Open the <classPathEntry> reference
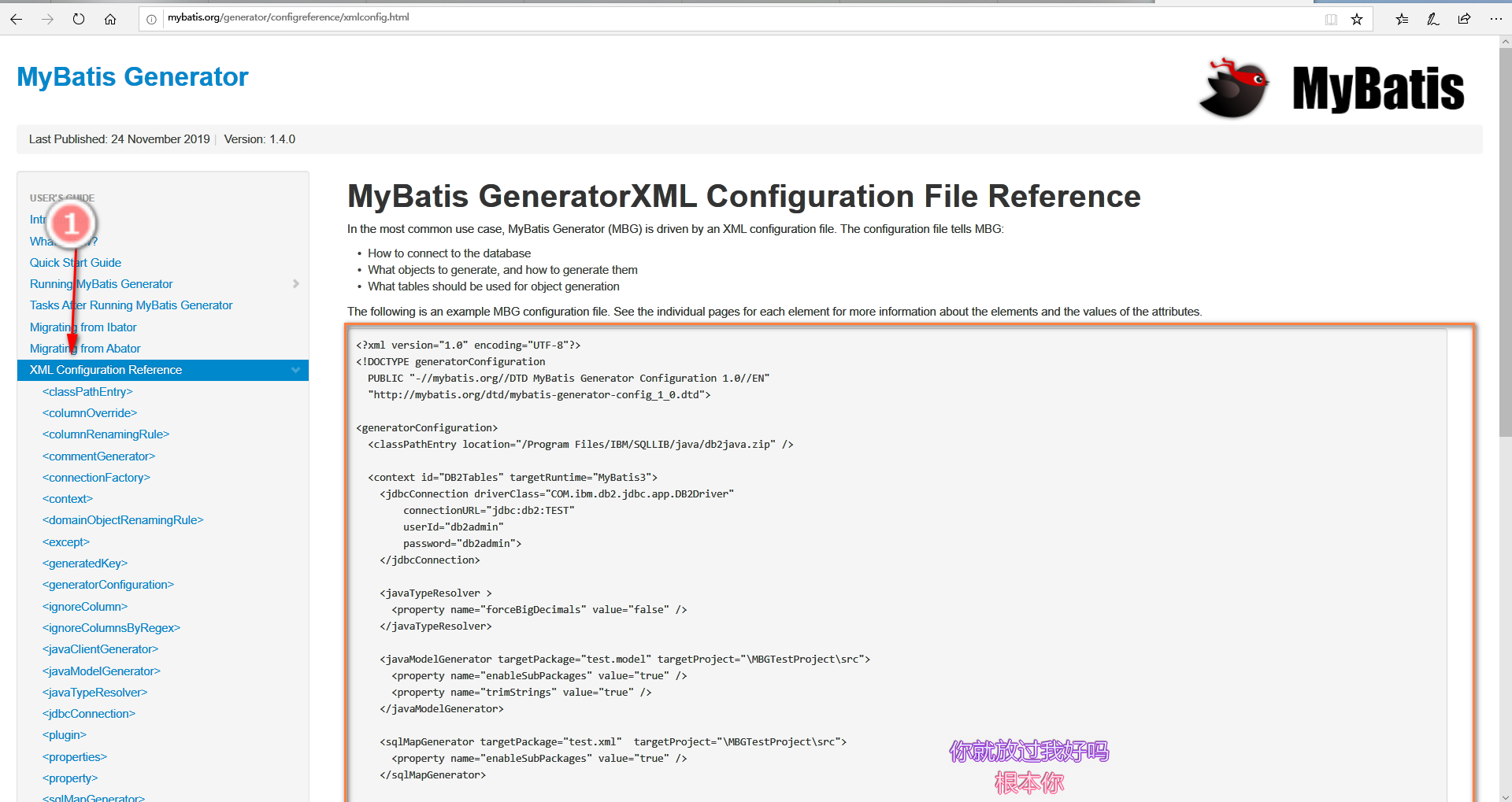This screenshot has height=802, width=1512. point(87,392)
